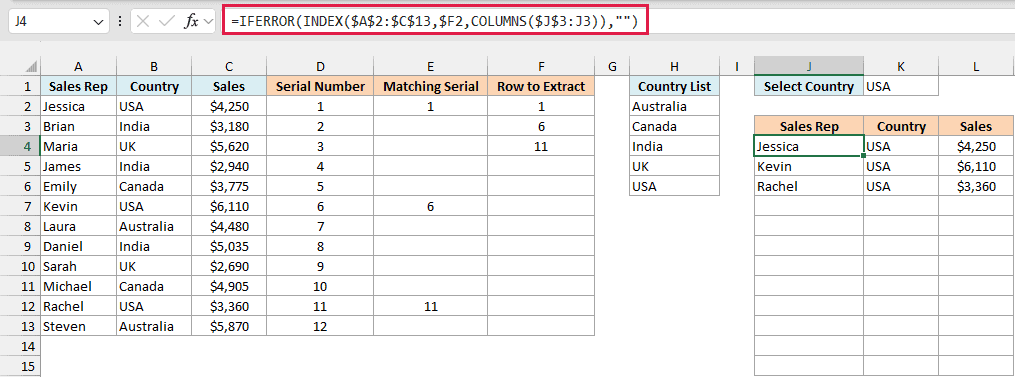Click 'Kevin' in the extracted results table
Image resolution: width=1015 pixels, height=377 pixels.
809,166
